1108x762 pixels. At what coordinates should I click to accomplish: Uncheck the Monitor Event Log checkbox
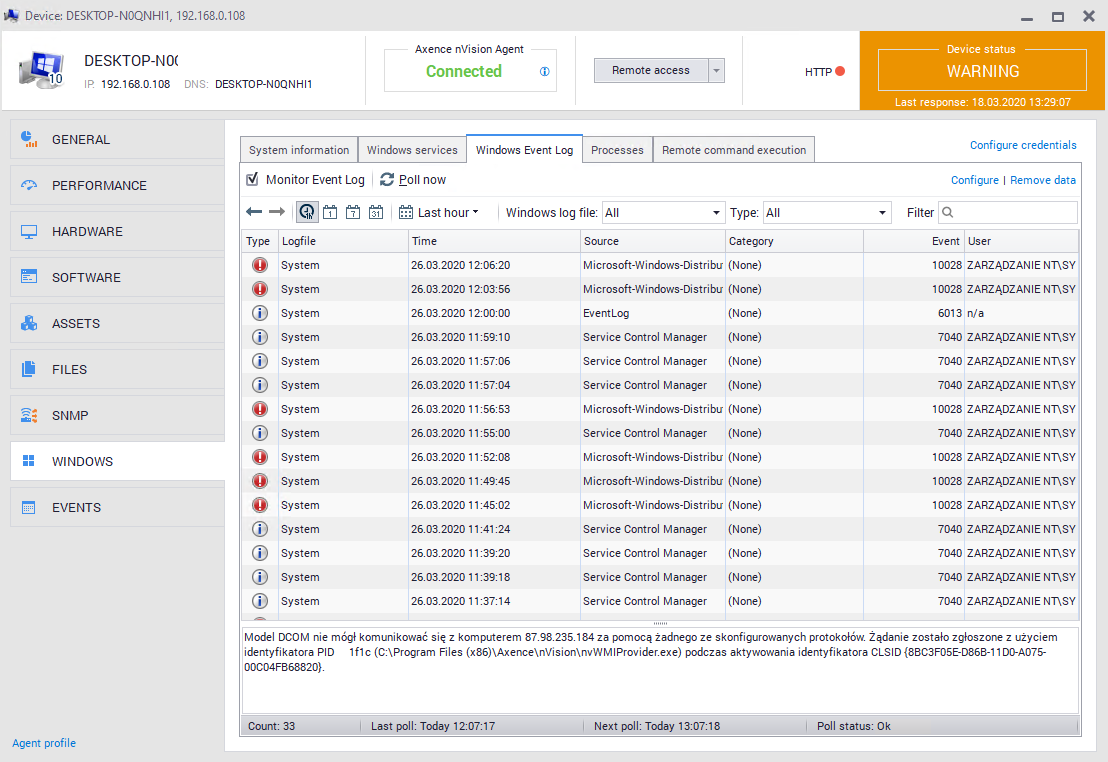(x=253, y=180)
